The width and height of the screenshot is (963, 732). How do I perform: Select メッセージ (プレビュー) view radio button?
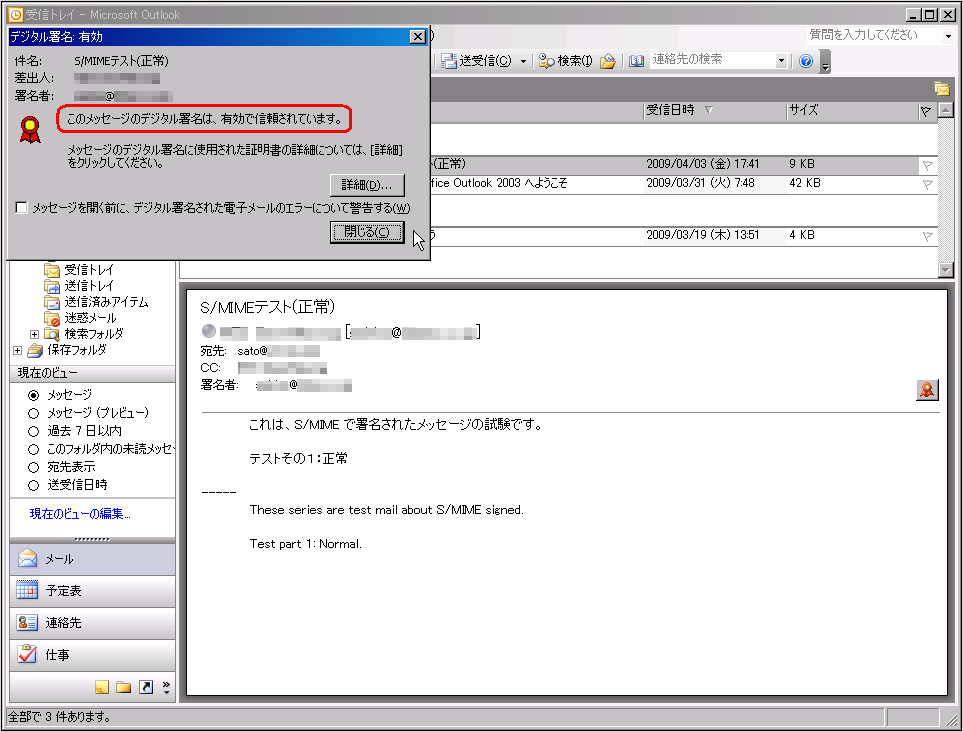click(34, 413)
